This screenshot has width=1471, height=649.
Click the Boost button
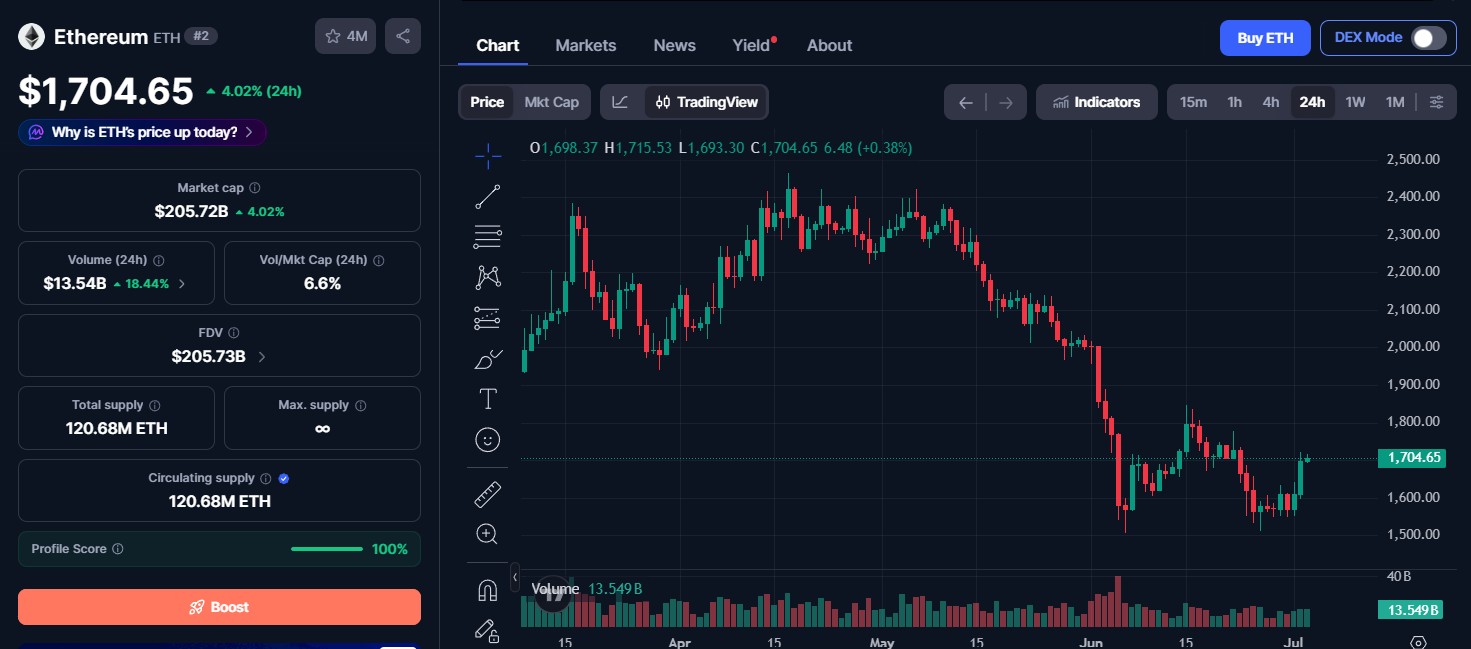219,607
